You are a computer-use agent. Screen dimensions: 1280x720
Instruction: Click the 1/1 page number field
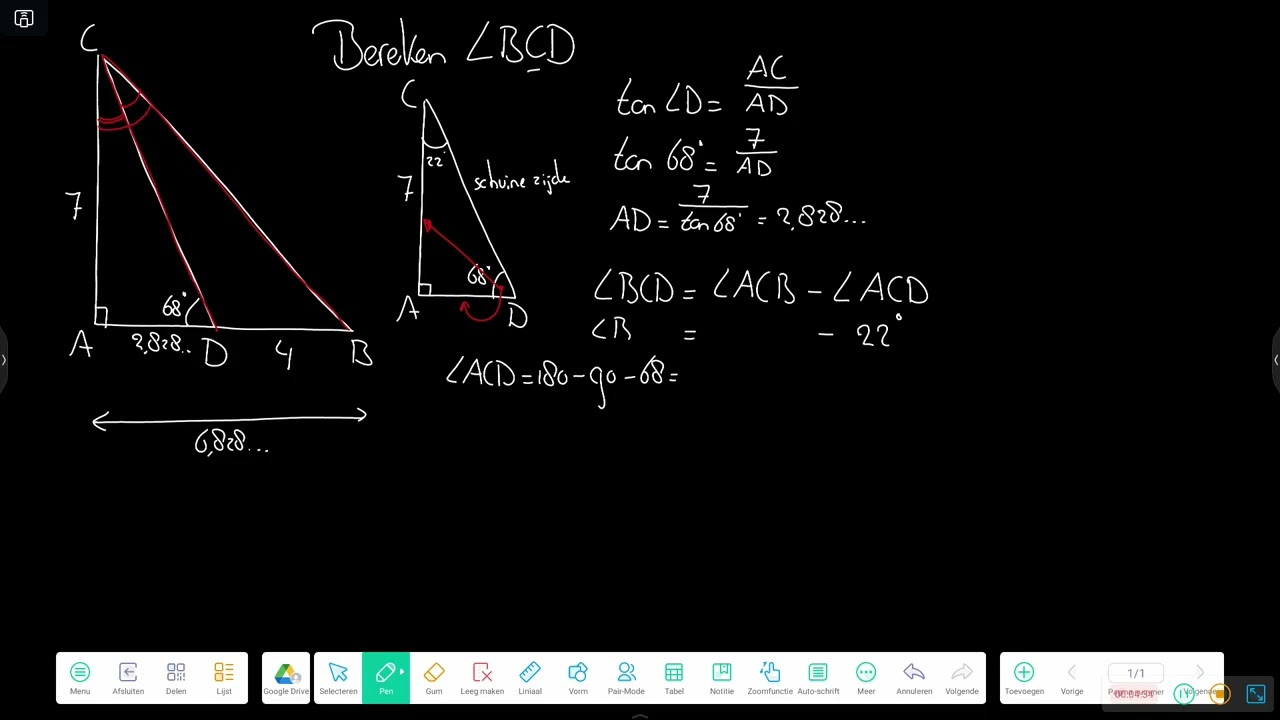[1136, 673]
